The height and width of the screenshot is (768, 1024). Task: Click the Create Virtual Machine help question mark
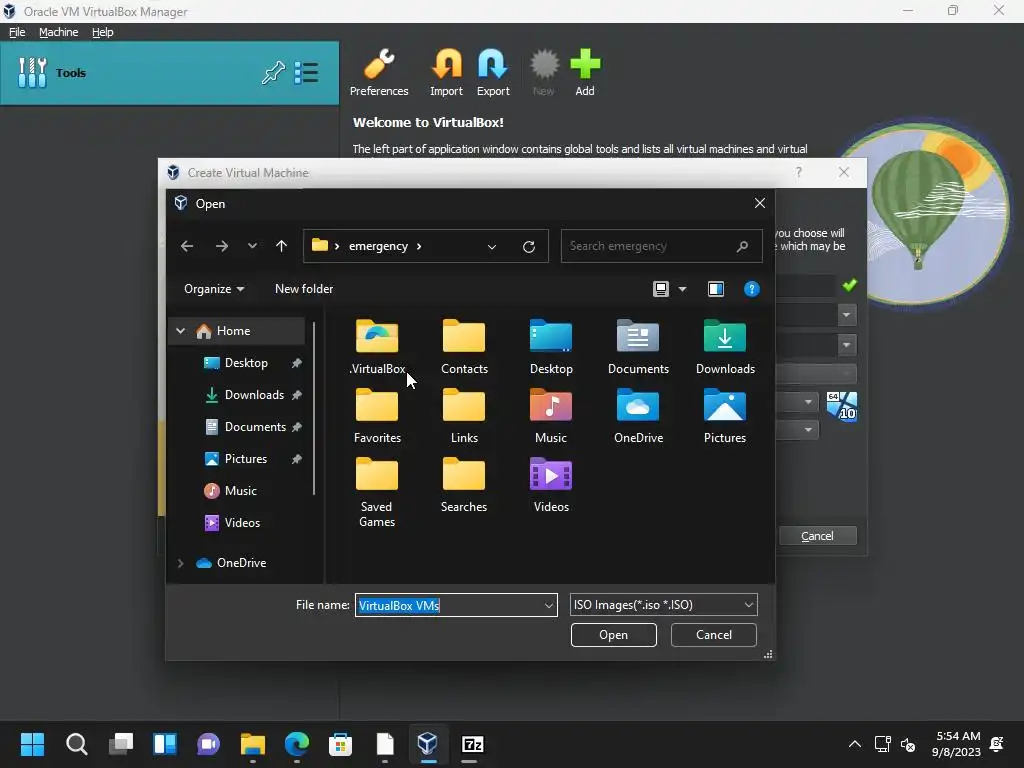pyautogui.click(x=799, y=172)
